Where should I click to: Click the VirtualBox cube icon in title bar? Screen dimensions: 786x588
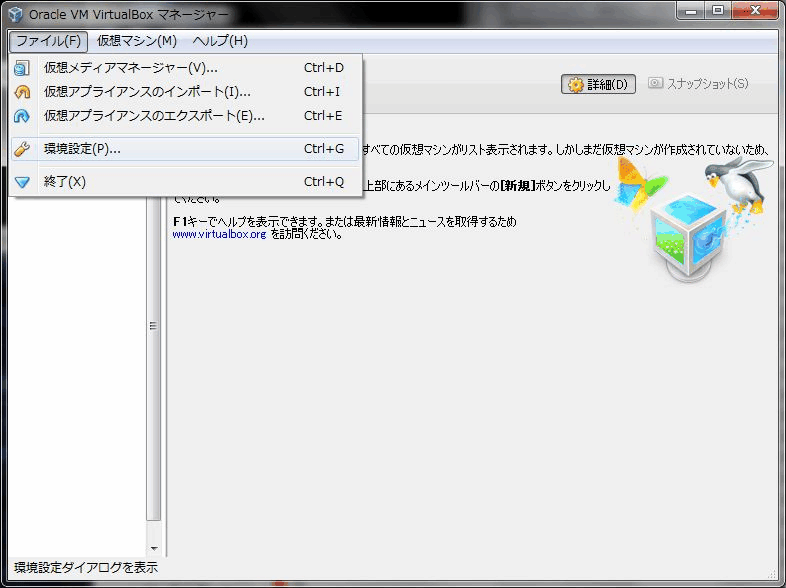16,14
